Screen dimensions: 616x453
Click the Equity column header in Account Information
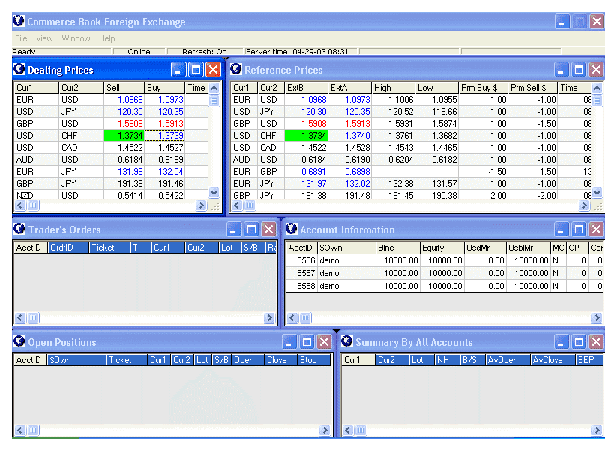[440, 246]
